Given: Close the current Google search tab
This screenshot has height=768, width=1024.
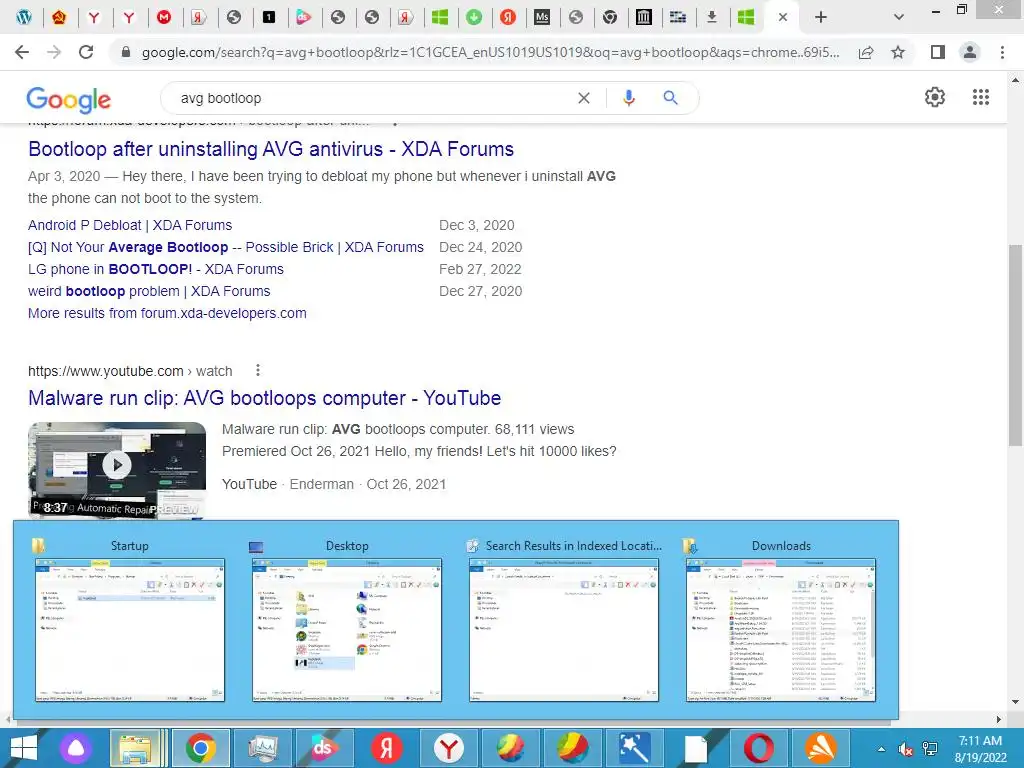Looking at the screenshot, I should point(782,18).
